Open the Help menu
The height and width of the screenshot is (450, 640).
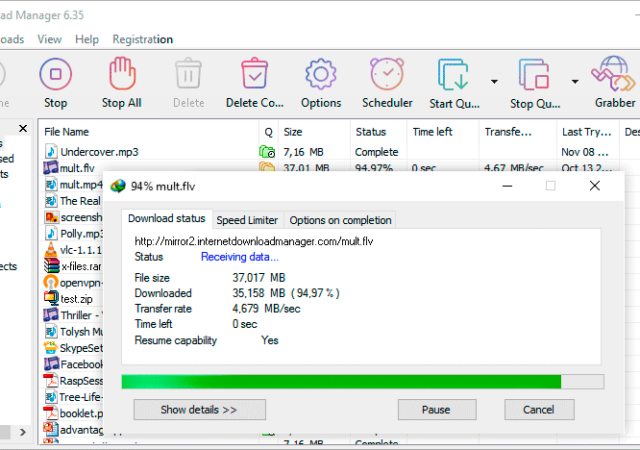click(87, 39)
